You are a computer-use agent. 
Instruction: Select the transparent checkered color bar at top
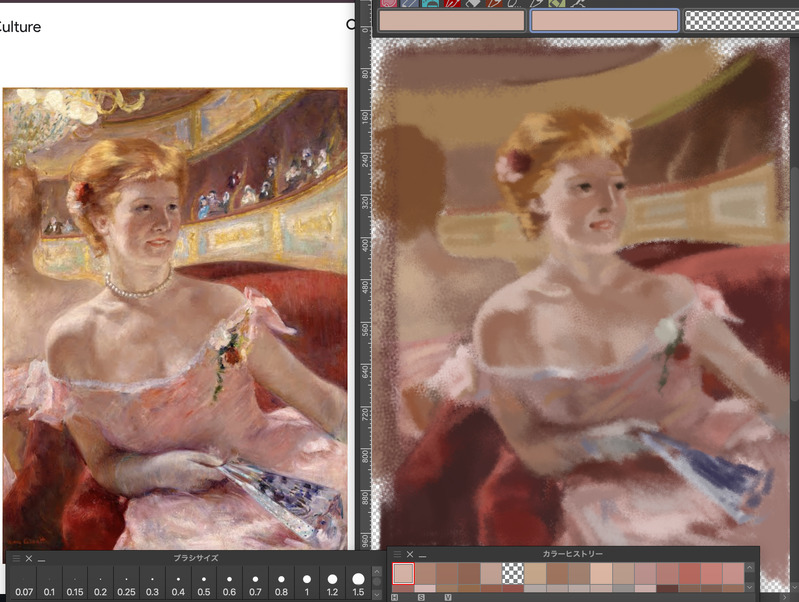741,20
